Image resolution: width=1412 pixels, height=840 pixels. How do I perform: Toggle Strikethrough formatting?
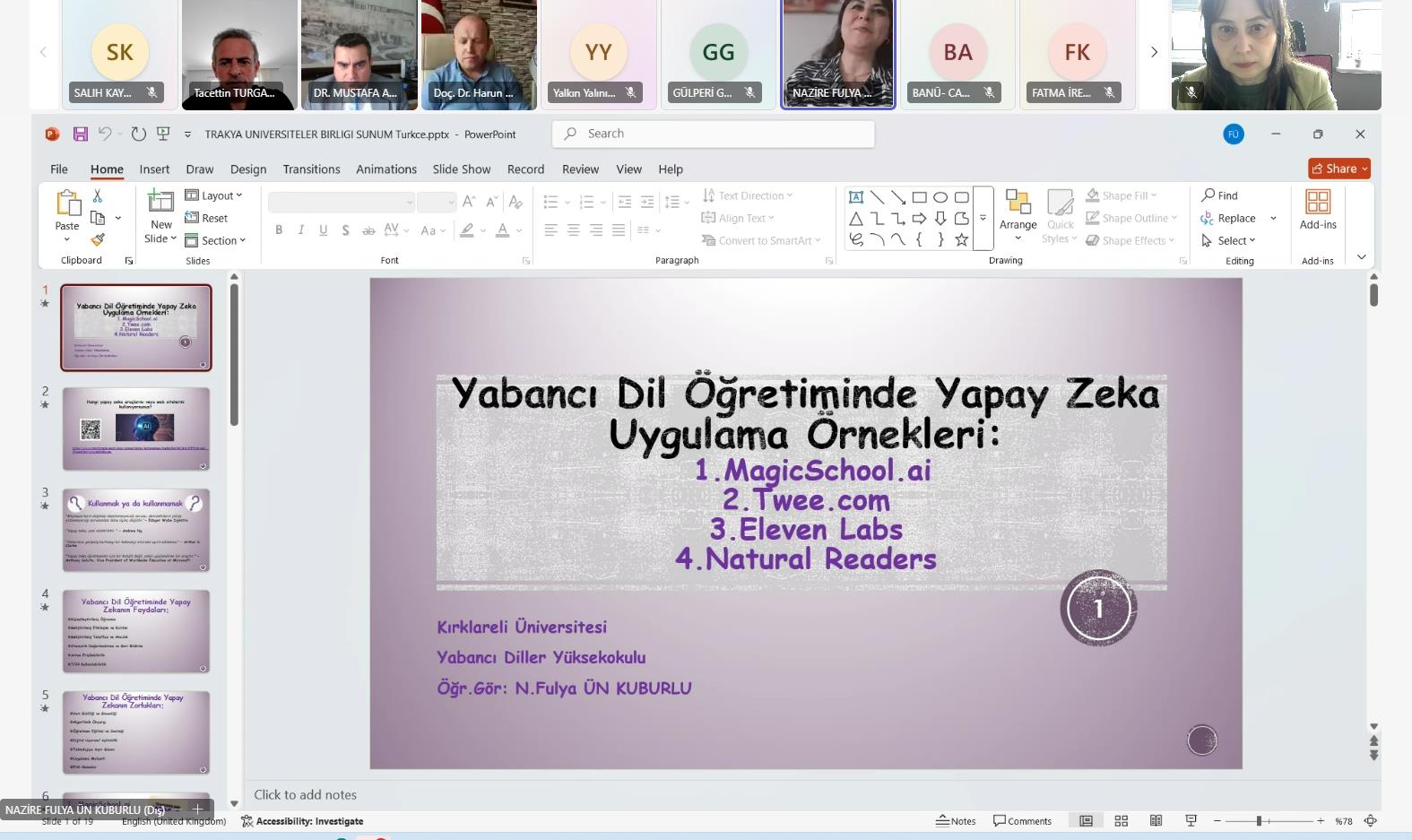pos(368,230)
